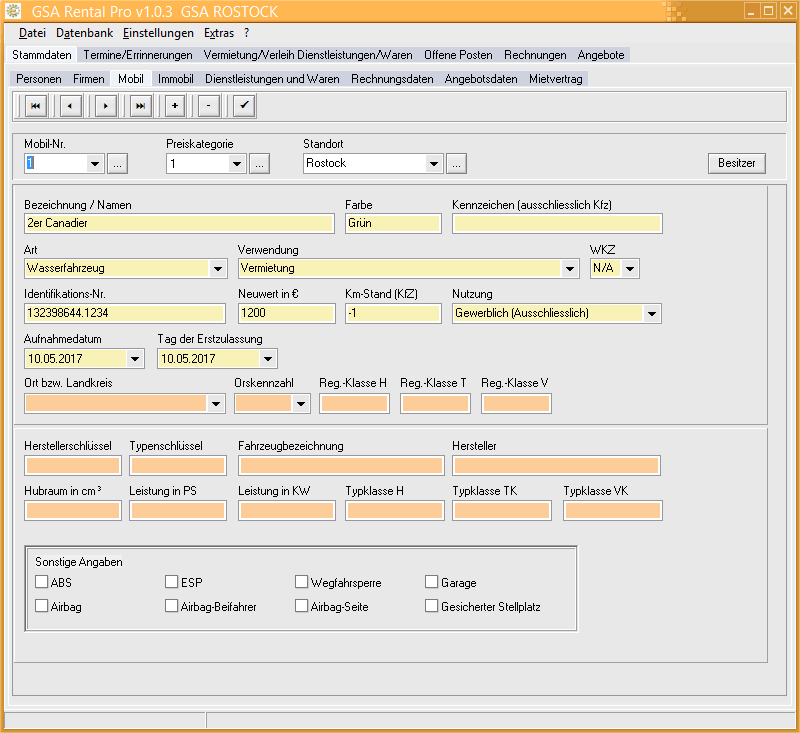The width and height of the screenshot is (800, 733).
Task: Expand the Art dropdown
Action: click(218, 268)
